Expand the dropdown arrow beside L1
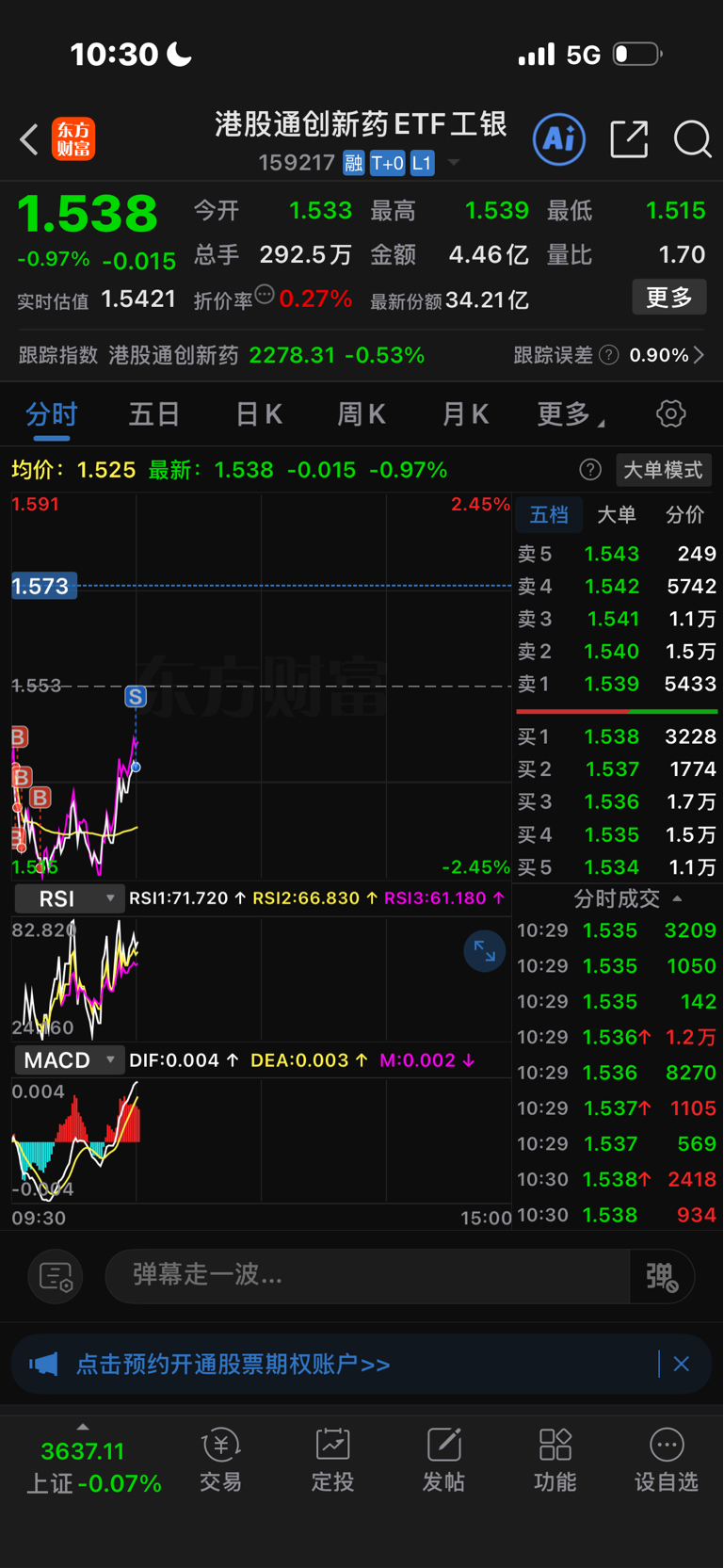 [x=454, y=163]
